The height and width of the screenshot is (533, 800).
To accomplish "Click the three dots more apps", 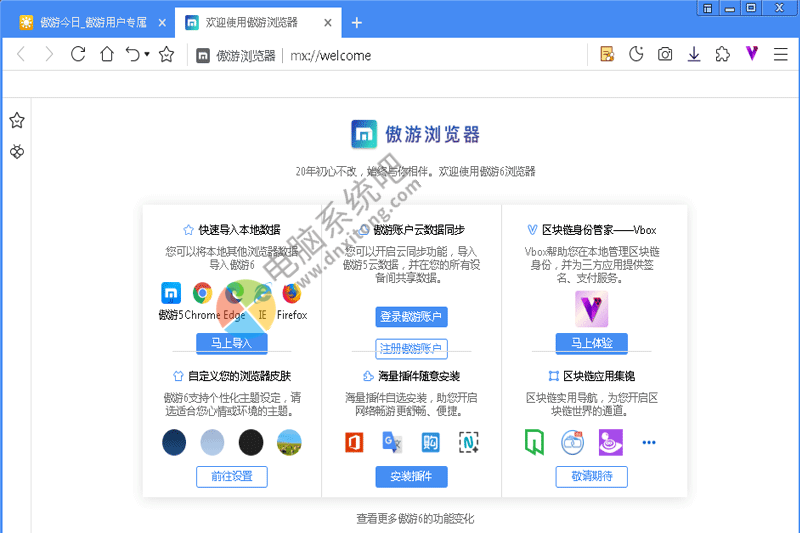I will coord(649,442).
